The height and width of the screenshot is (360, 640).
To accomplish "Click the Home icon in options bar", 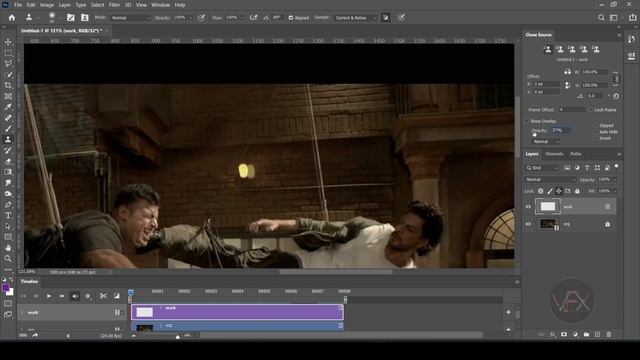I will (x=12, y=18).
